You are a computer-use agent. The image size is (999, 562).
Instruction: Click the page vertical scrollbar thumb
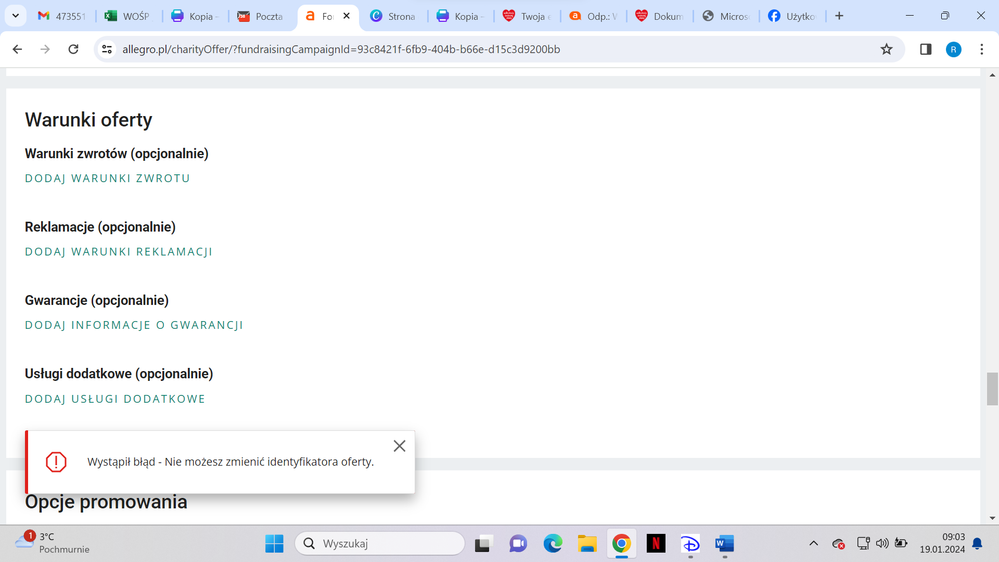tap(992, 389)
